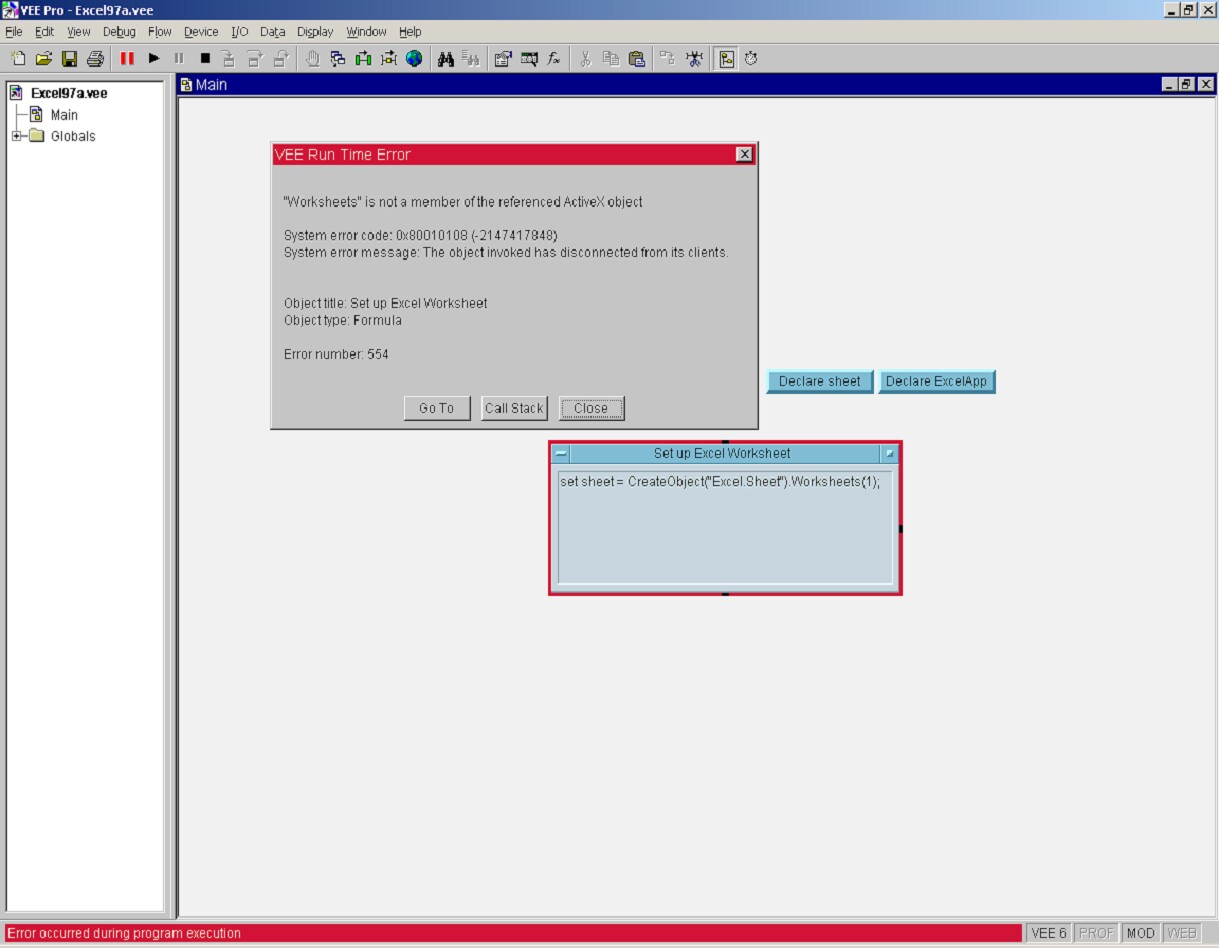Viewport: 1219px width, 948px height.
Task: Expand the Globals tree node
Action: point(17,136)
